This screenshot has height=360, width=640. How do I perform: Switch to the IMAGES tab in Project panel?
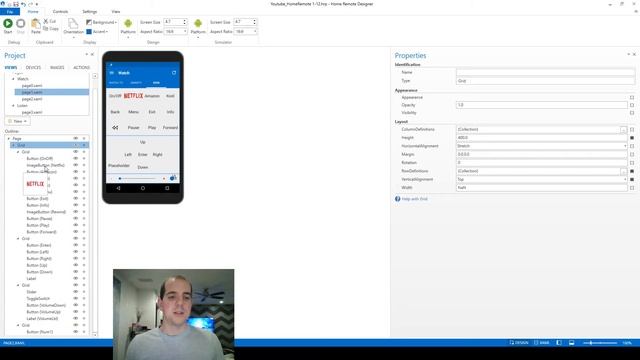57,67
